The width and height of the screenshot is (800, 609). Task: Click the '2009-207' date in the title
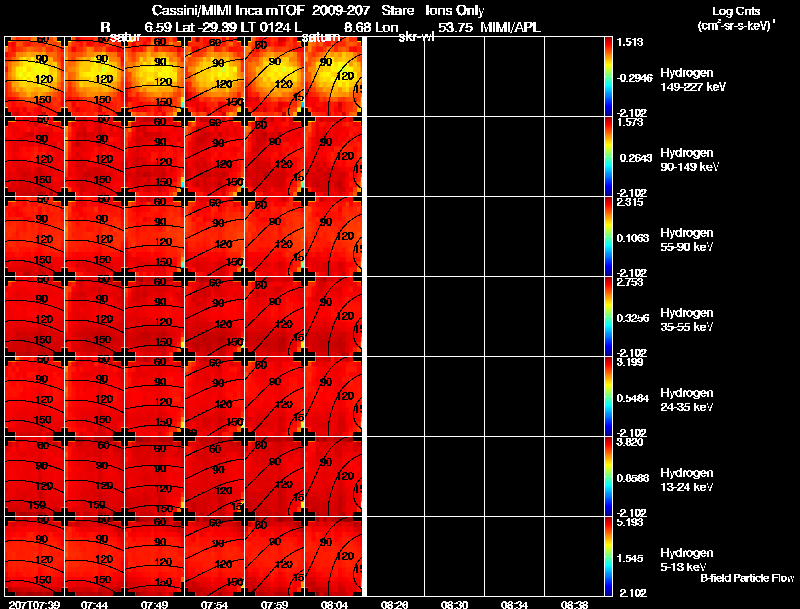(x=341, y=11)
